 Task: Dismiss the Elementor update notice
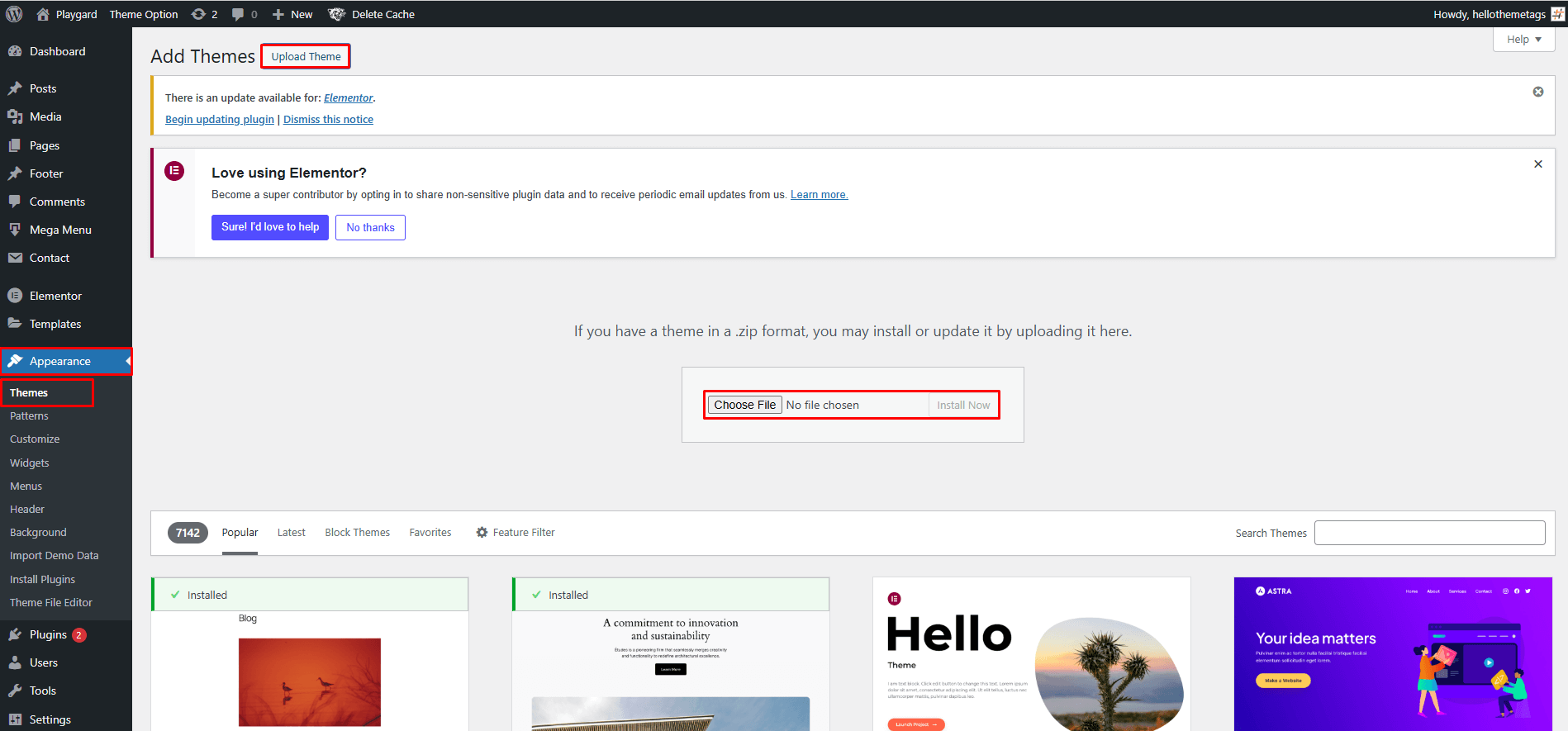tap(1538, 92)
